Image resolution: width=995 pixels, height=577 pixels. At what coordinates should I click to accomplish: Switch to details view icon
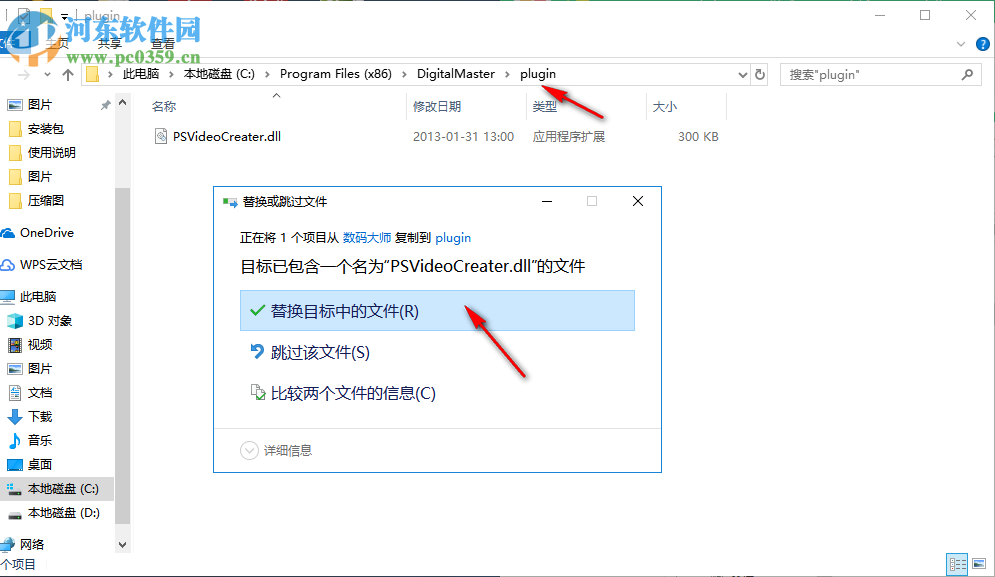(x=958, y=564)
